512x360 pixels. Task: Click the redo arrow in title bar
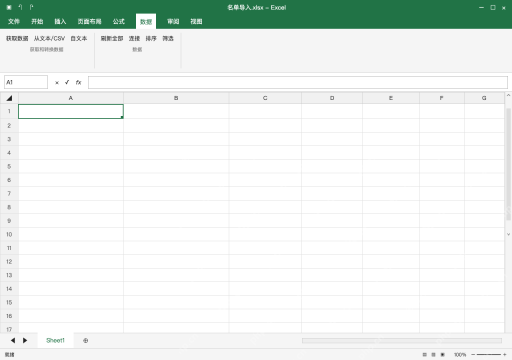(31, 7)
